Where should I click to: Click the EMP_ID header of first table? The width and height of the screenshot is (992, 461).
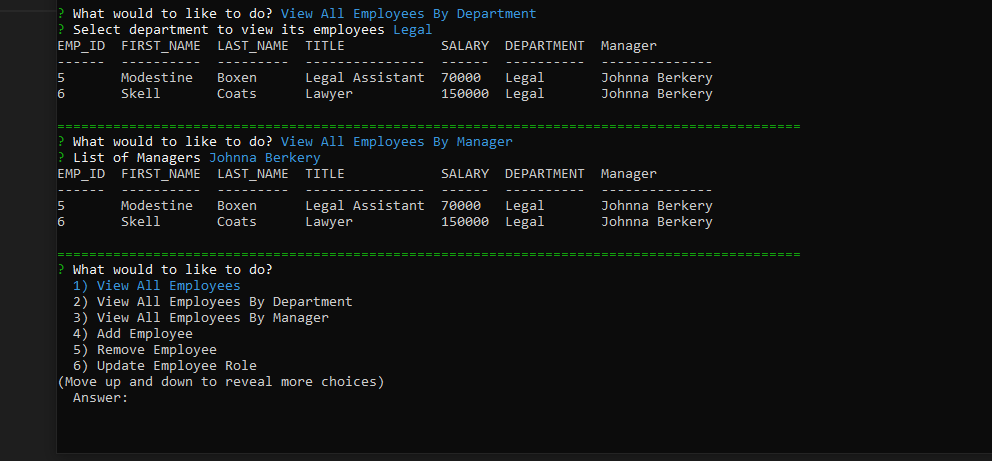[x=81, y=46]
